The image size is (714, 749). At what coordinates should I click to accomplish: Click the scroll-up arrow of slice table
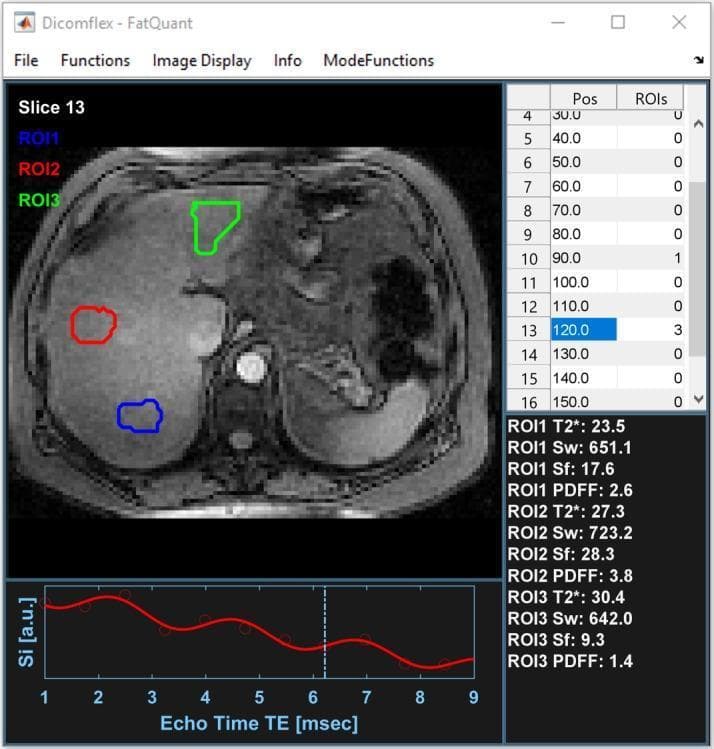coord(698,124)
